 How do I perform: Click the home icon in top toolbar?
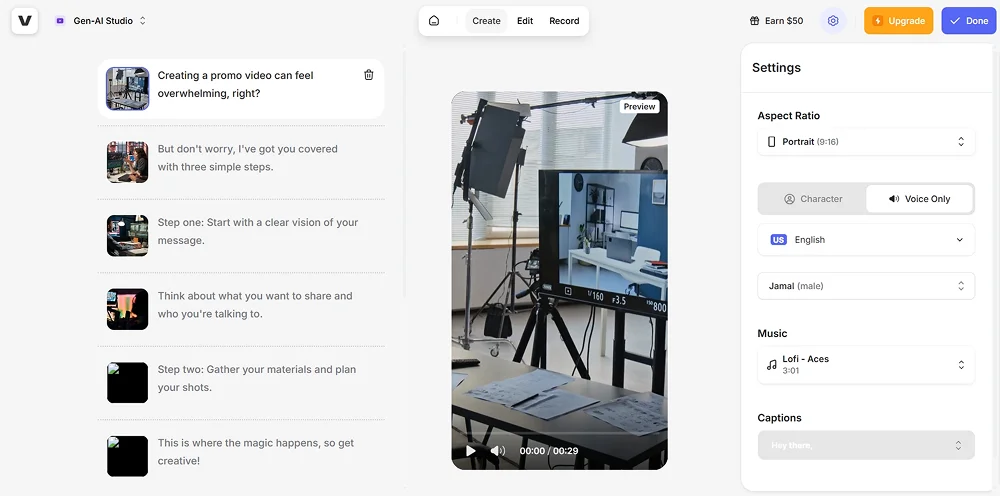(434, 21)
